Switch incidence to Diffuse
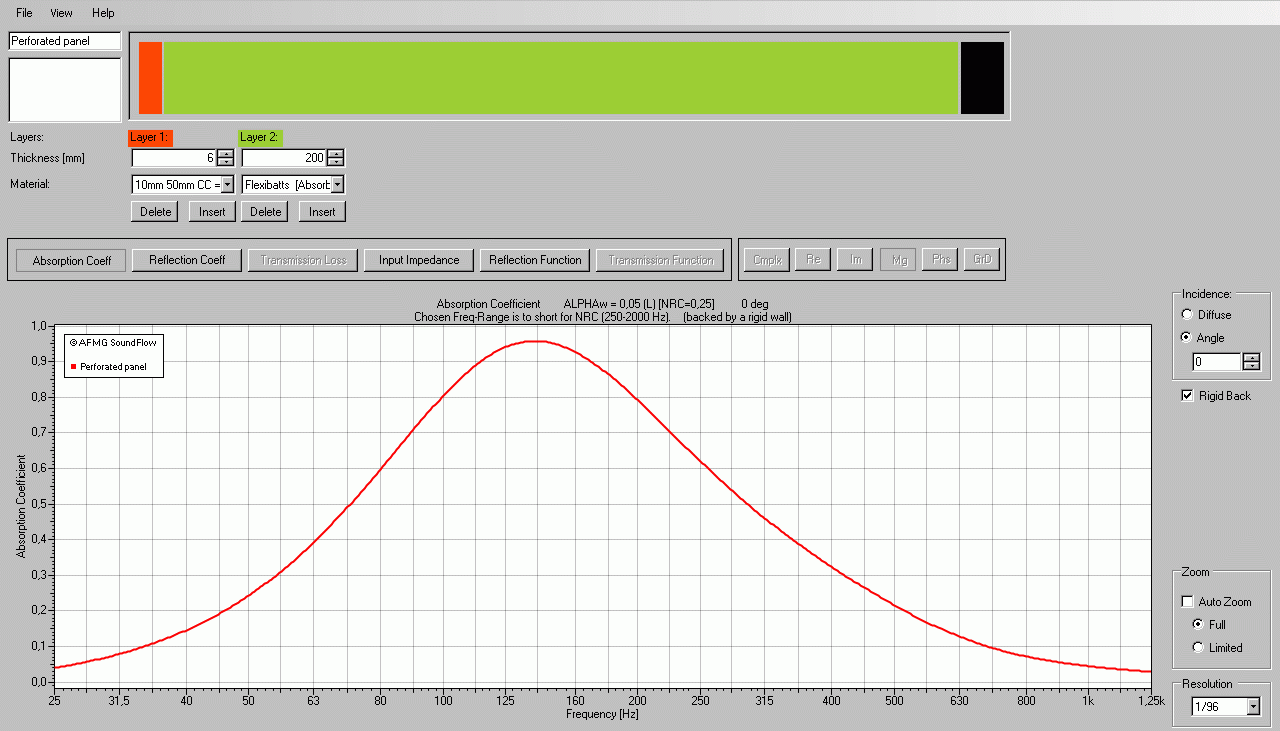The width and height of the screenshot is (1280, 731). [x=1186, y=314]
